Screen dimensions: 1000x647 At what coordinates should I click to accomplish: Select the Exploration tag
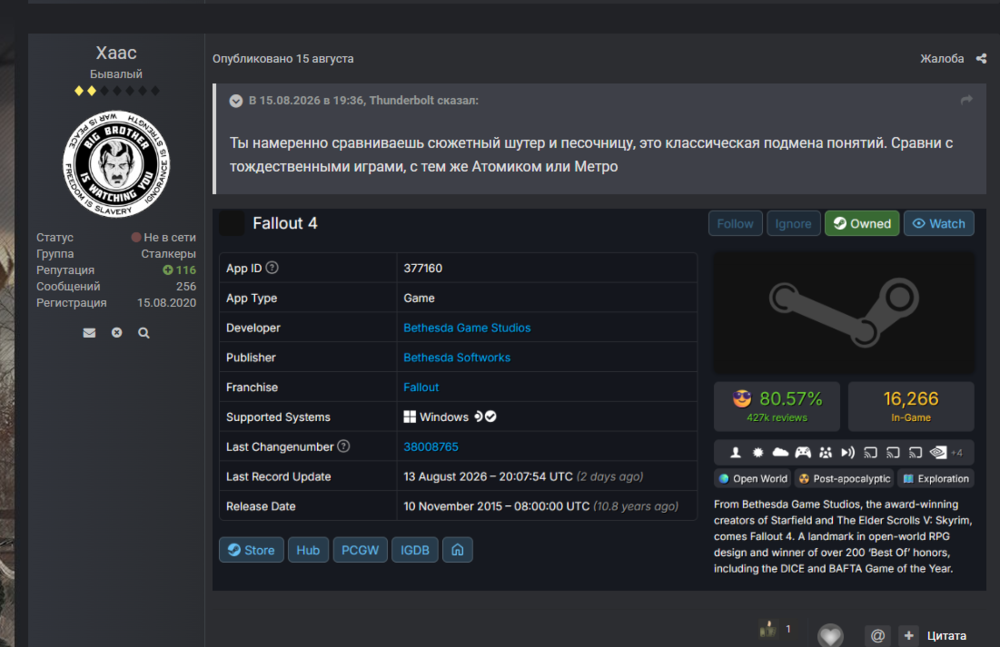936,479
